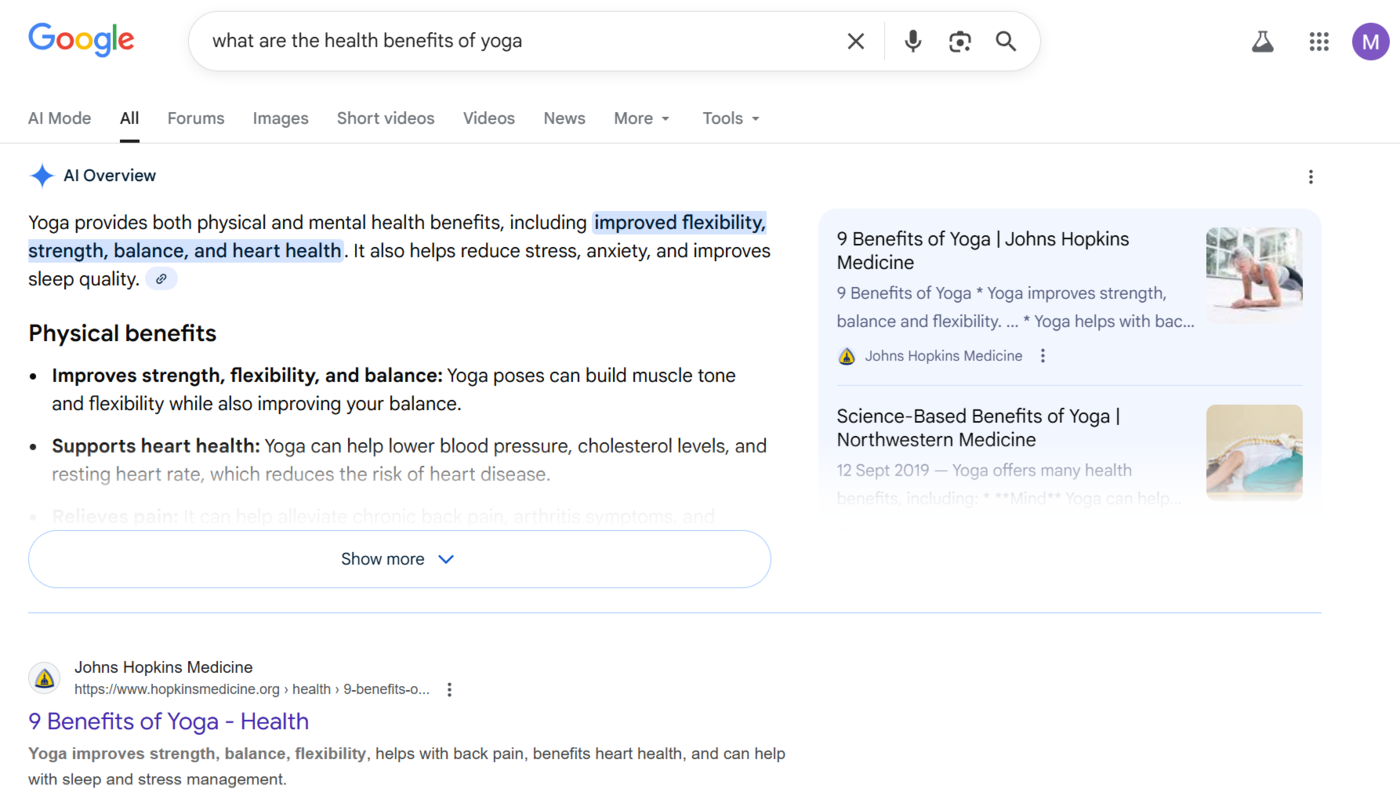Click the search magnifier icon
Screen dimensions: 1400x803
click(1006, 41)
